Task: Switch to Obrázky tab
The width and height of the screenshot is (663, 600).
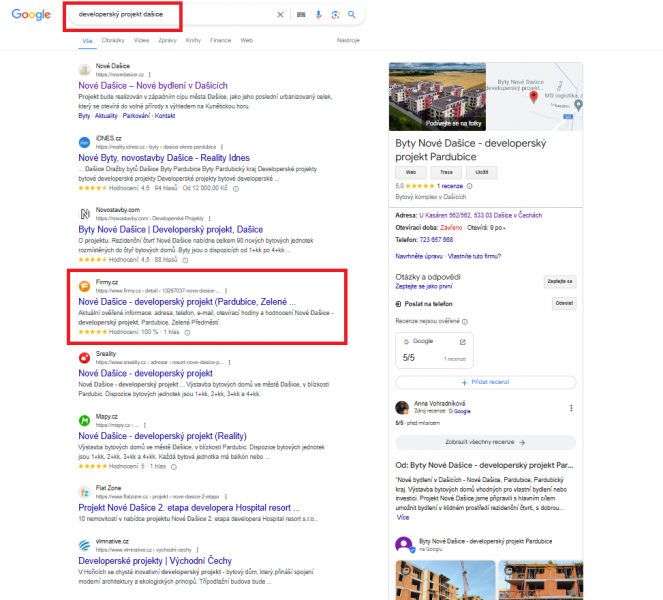Action: tap(113, 40)
